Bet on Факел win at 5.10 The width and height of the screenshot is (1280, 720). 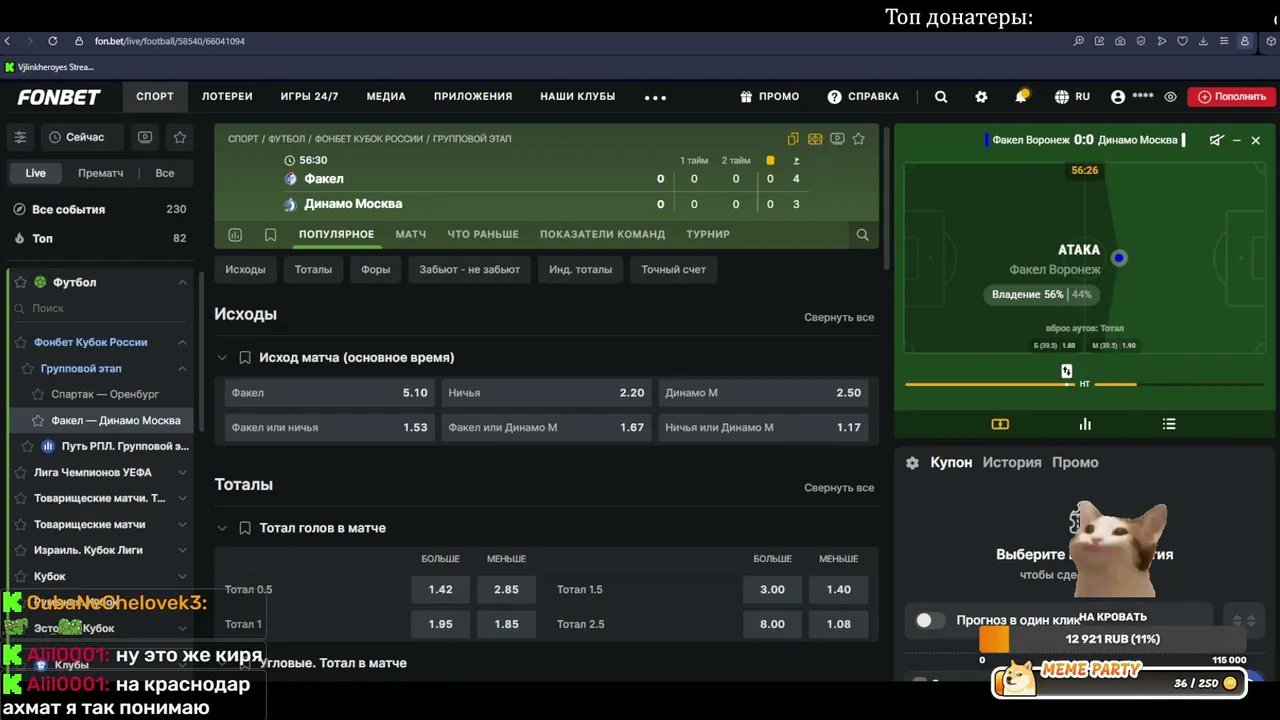pyautogui.click(x=329, y=393)
